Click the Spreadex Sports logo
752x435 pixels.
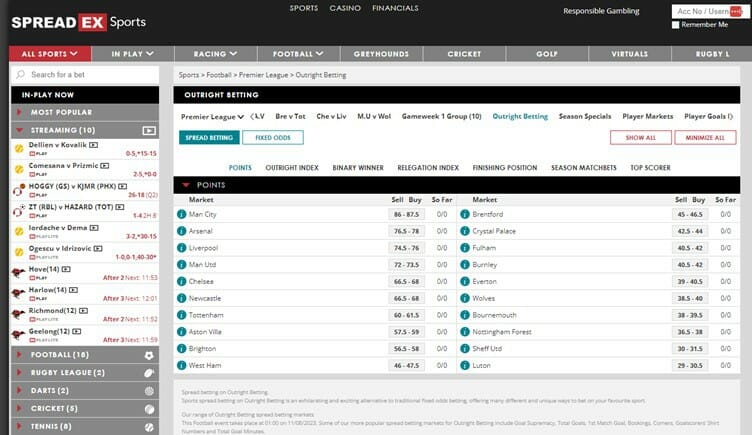coord(79,22)
